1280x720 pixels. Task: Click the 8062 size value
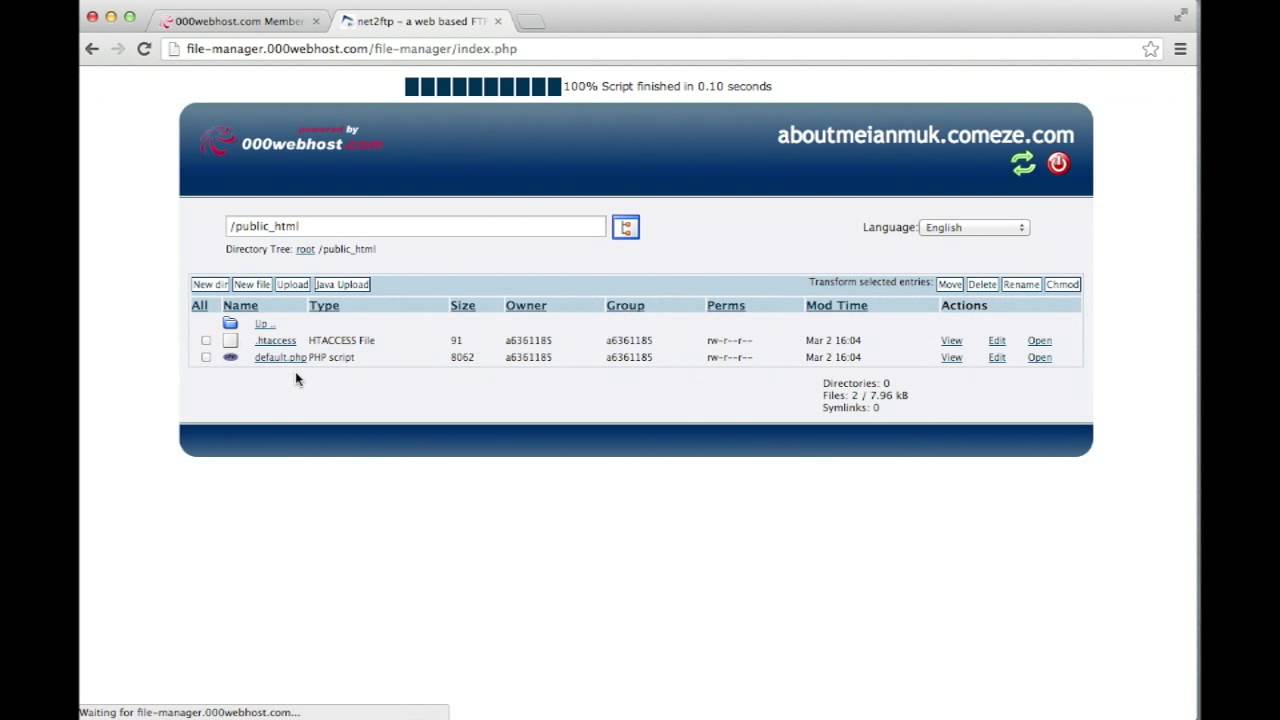pyautogui.click(x=462, y=357)
